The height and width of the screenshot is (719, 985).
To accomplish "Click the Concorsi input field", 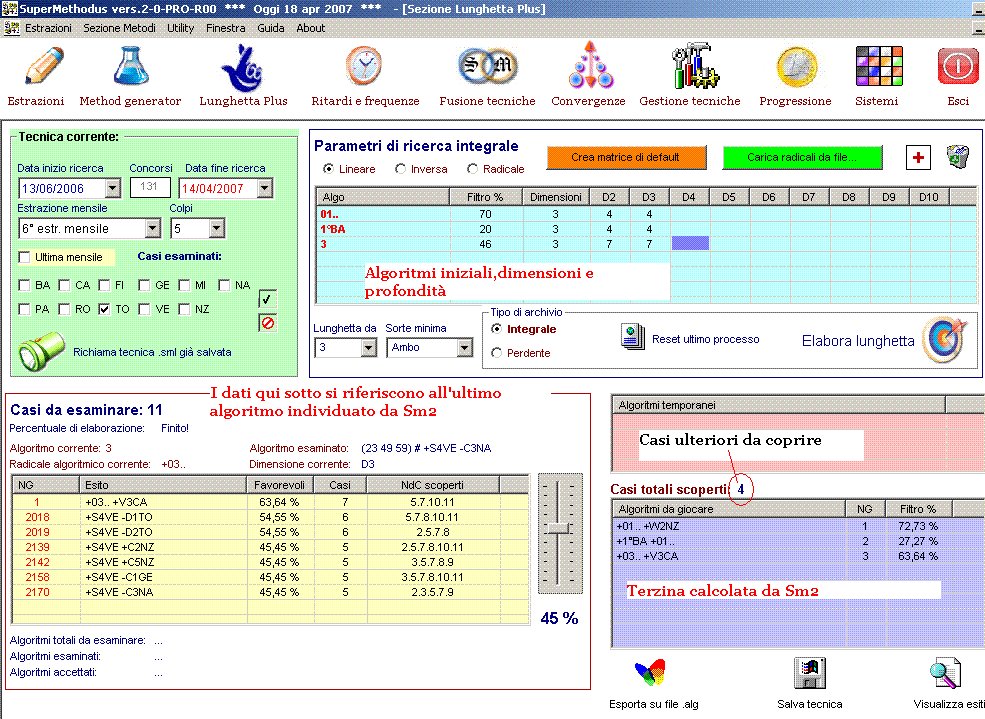I will tap(150, 187).
